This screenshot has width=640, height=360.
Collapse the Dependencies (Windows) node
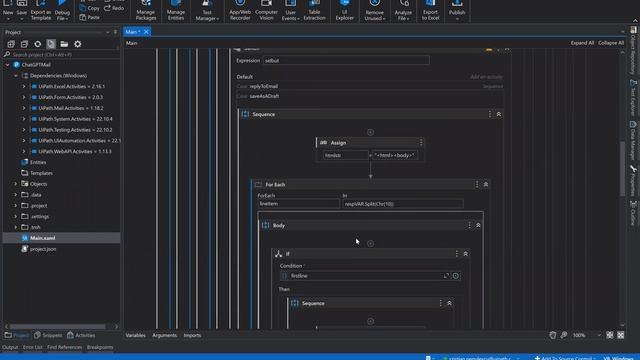coord(16,76)
